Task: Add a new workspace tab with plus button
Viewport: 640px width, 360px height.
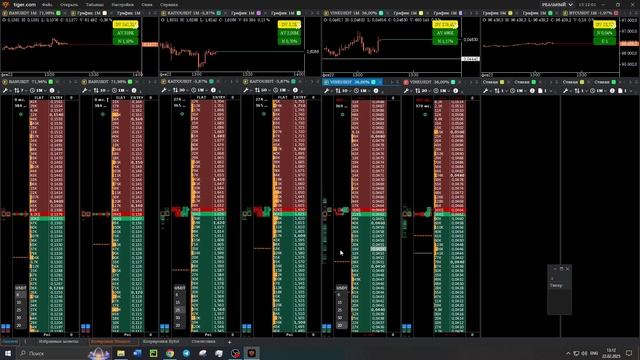Action: pyautogui.click(x=229, y=342)
